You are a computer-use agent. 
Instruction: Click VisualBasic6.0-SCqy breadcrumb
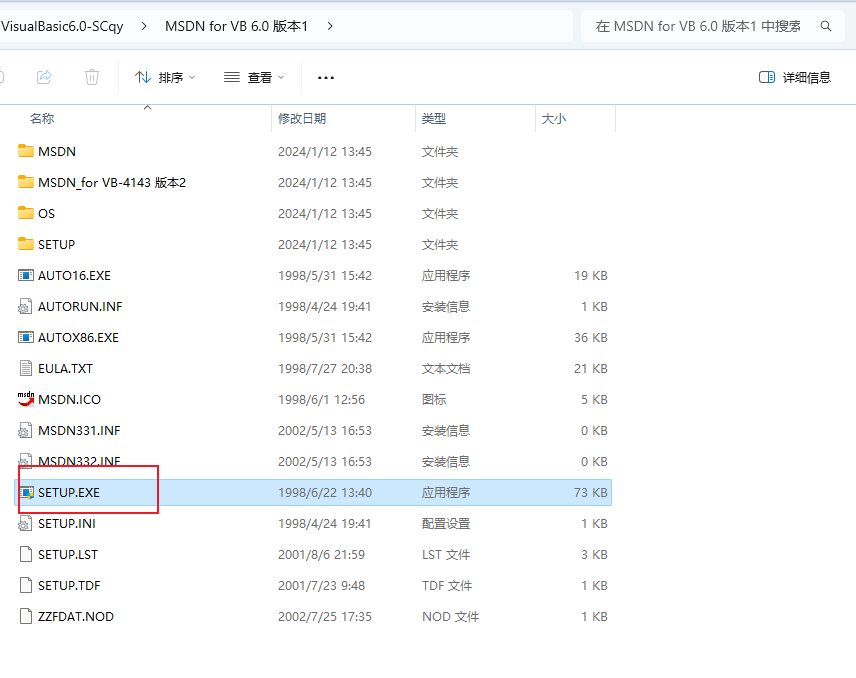click(62, 26)
